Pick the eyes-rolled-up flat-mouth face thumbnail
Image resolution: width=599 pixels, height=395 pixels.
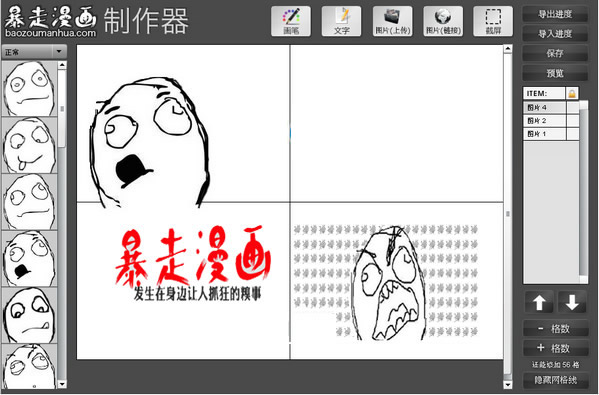[29, 202]
